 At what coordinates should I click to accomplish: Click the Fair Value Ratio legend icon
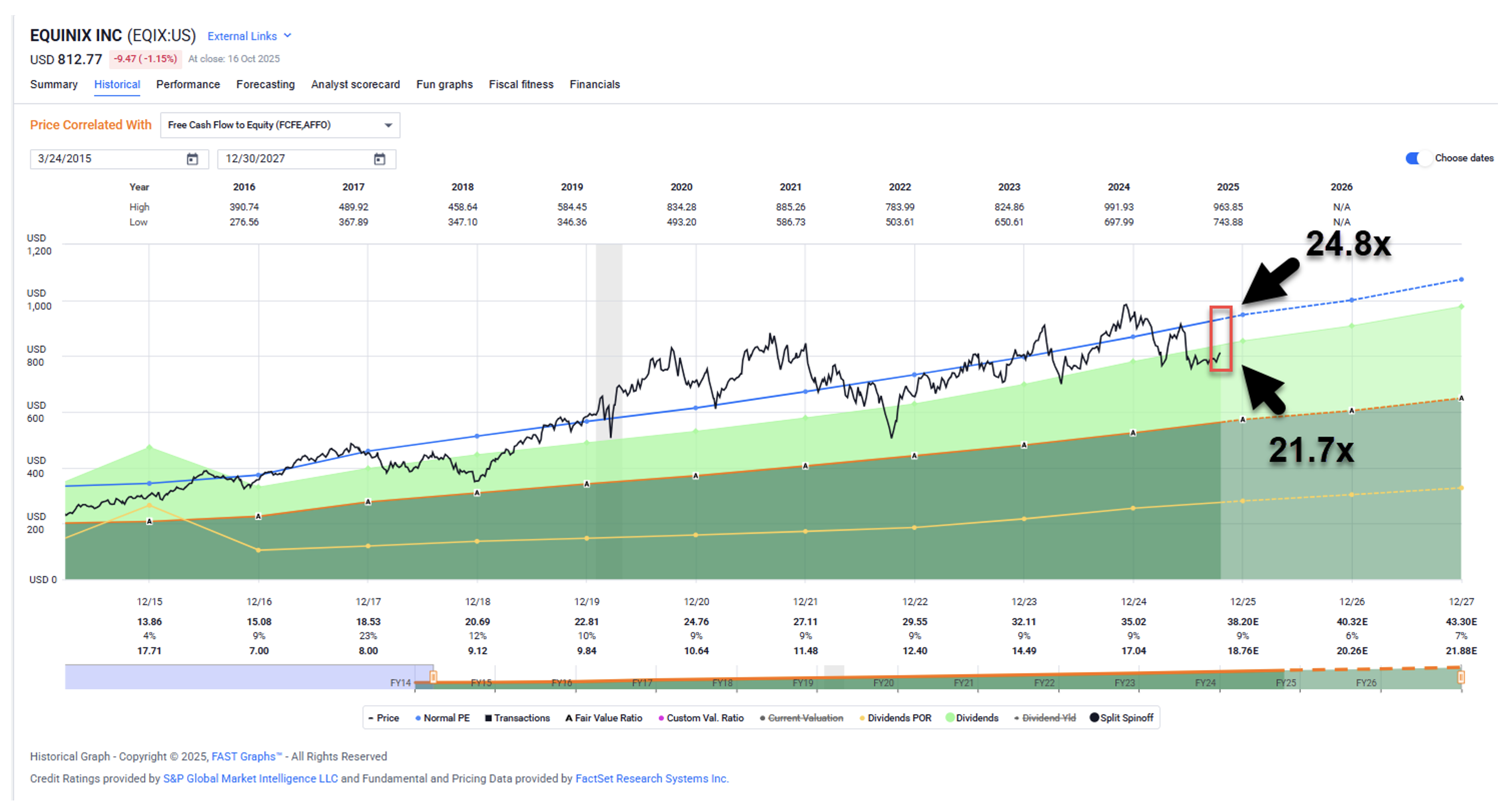point(568,718)
